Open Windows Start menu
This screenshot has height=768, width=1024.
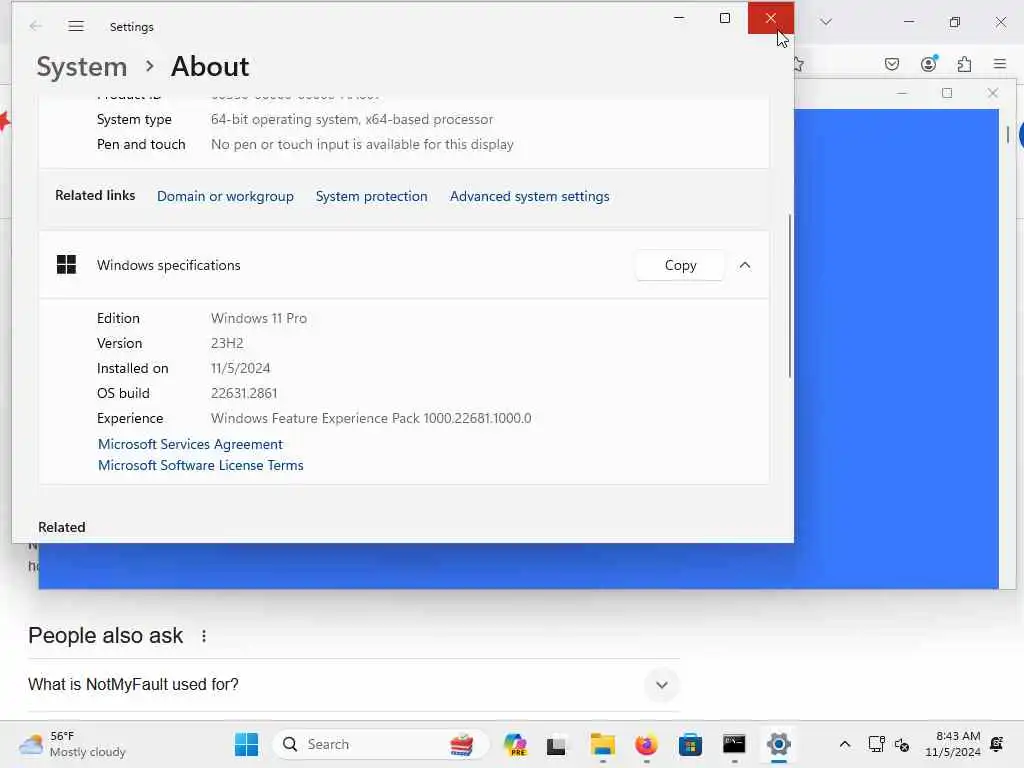click(246, 744)
